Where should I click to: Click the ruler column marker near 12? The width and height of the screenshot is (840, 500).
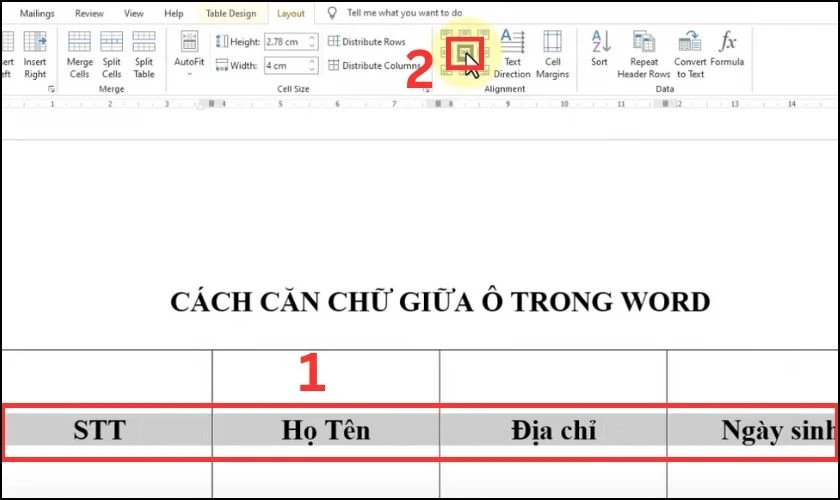tap(665, 103)
